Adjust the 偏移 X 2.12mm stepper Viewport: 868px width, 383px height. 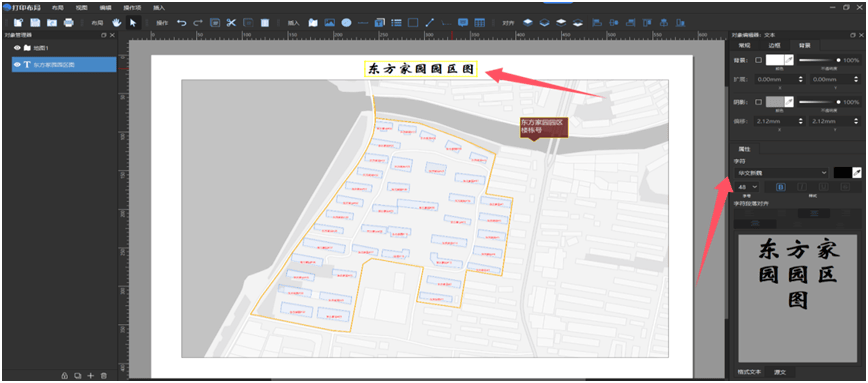[x=801, y=121]
